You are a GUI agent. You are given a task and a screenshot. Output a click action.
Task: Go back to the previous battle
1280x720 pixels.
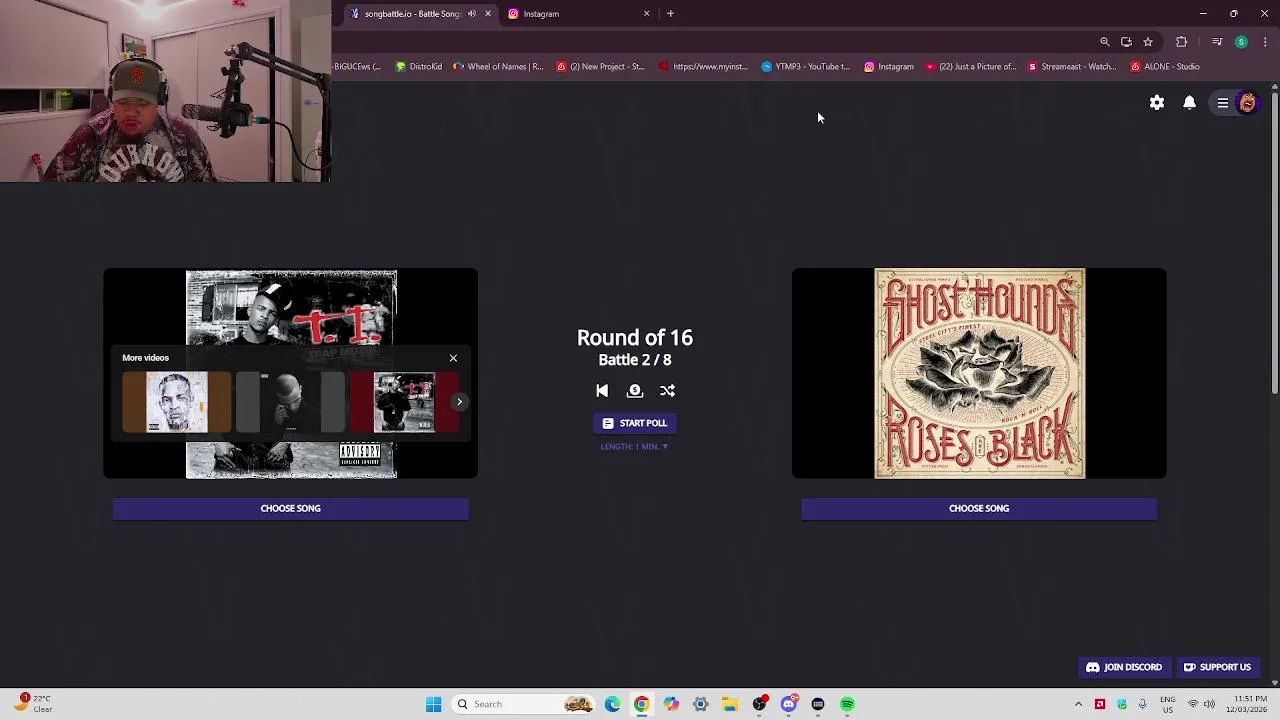click(x=602, y=391)
